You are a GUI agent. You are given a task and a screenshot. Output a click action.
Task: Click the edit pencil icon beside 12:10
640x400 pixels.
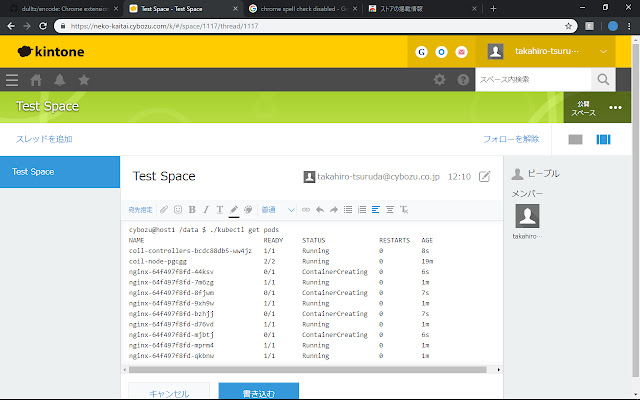tap(485, 177)
